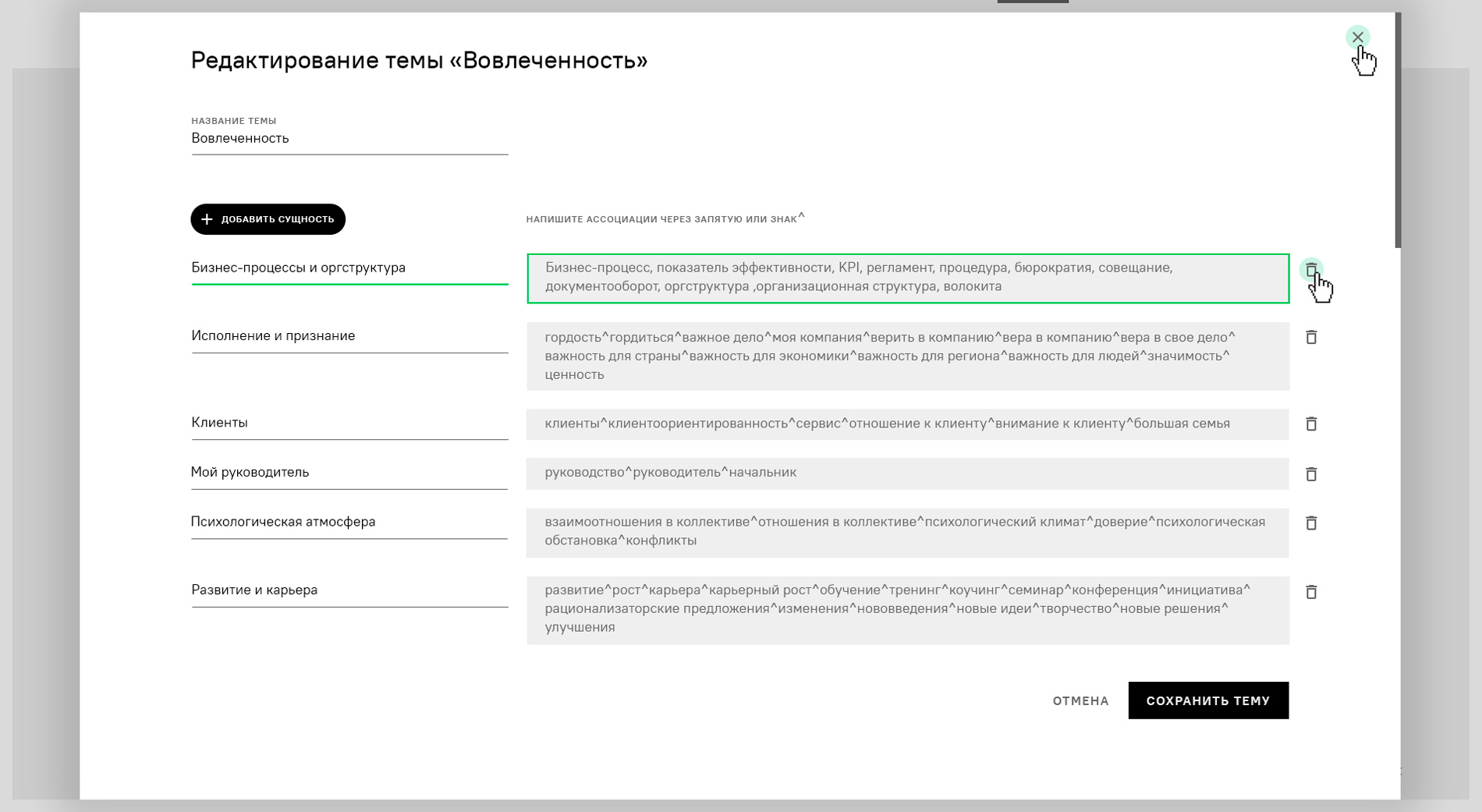The image size is (1482, 812).
Task: Click associations text starting with развитие^рост
Action: [x=907, y=609]
